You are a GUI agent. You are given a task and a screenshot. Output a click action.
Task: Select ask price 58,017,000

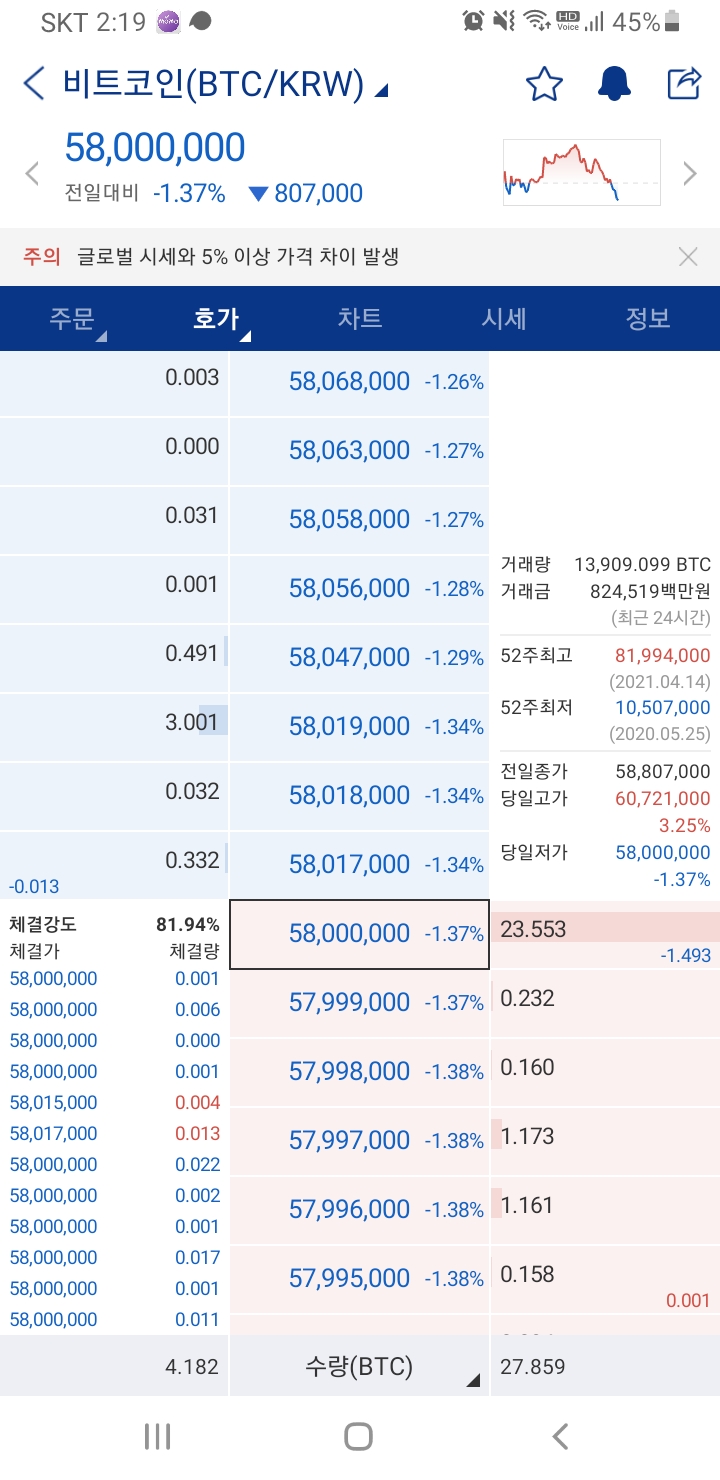[359, 865]
